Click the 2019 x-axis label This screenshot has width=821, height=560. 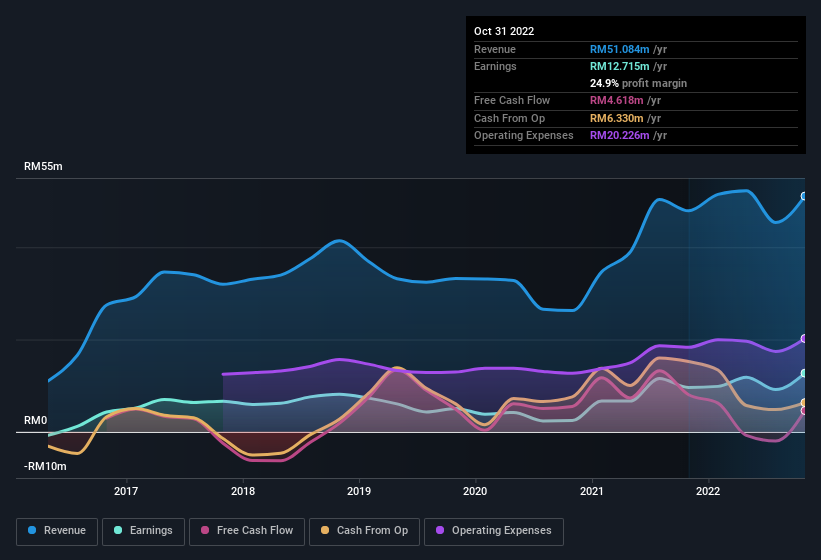[x=359, y=491]
